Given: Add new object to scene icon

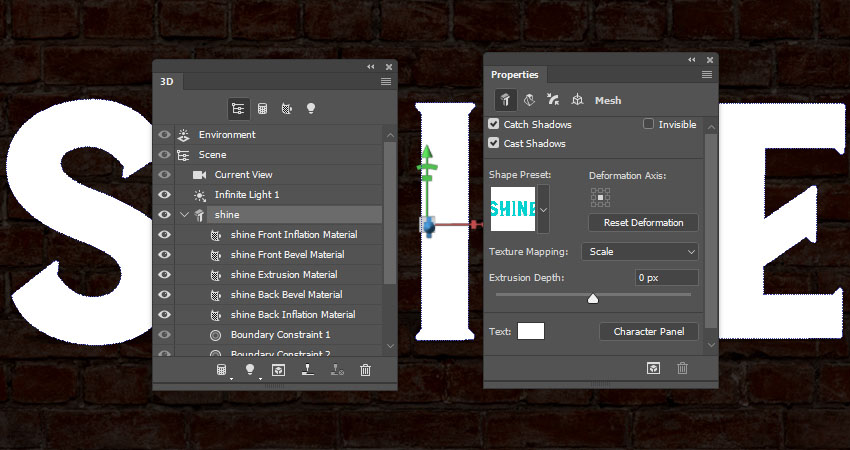Looking at the screenshot, I should (x=221, y=370).
